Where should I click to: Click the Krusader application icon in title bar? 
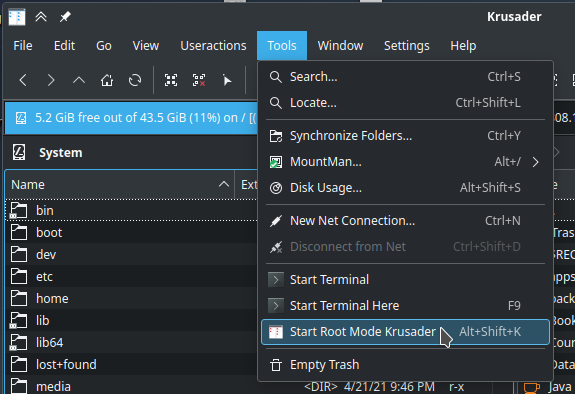tap(17, 17)
